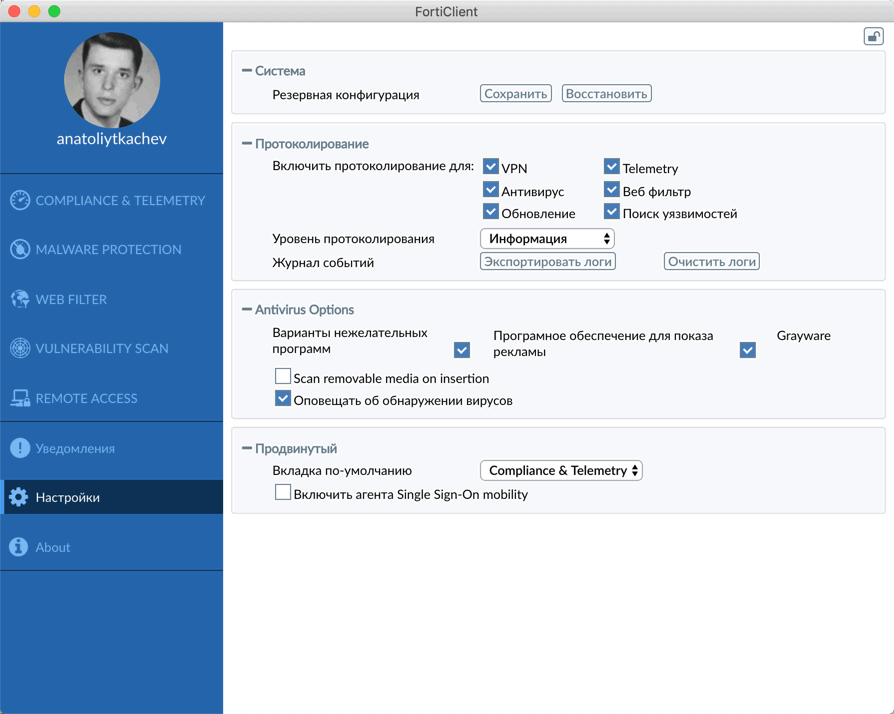Click the Резервная конфигурация label
894x714 pixels.
tap(346, 95)
